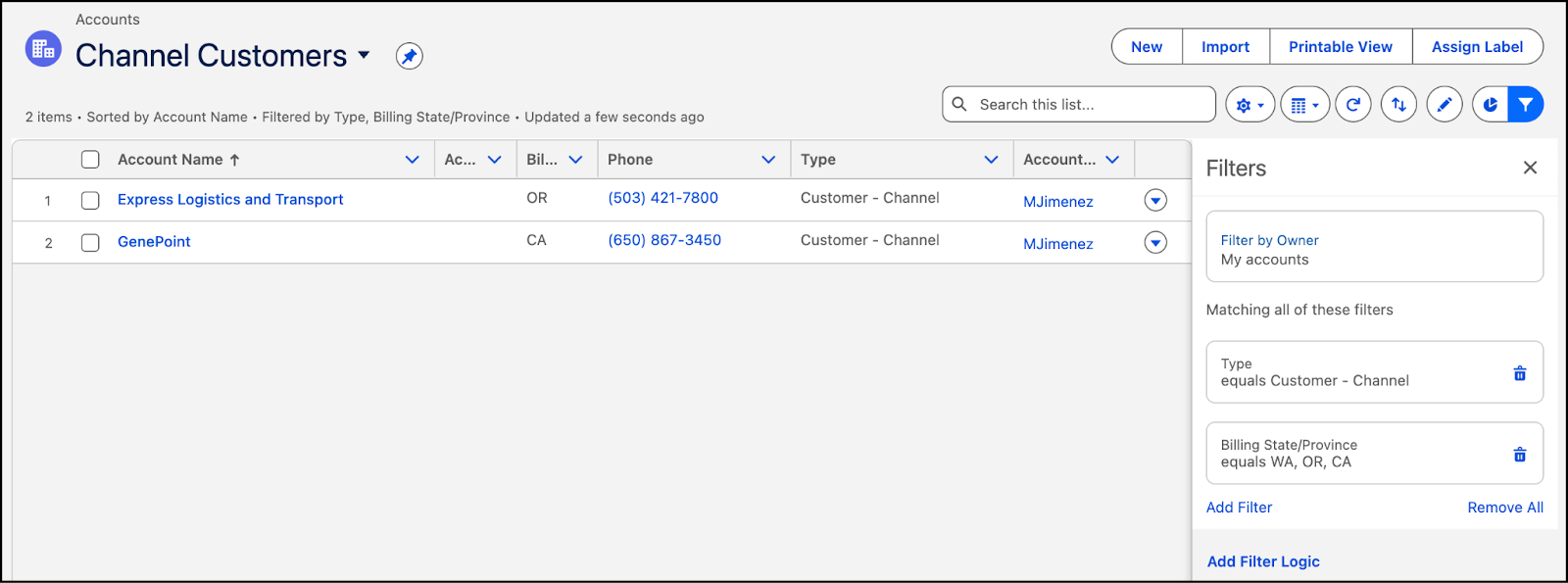Check the select-all rows checkbox

click(90, 160)
